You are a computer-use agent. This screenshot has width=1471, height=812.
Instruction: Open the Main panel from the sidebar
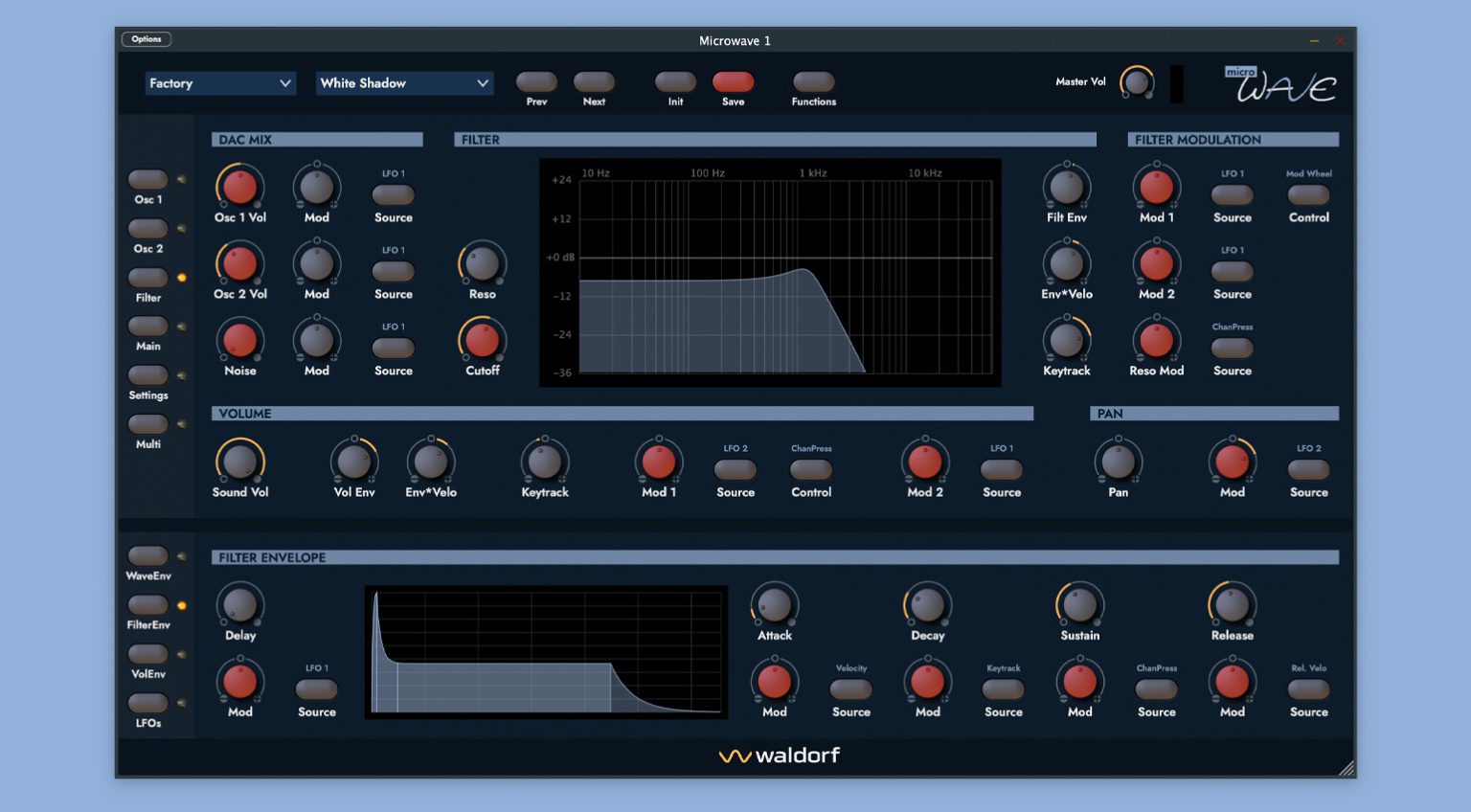pyautogui.click(x=147, y=326)
